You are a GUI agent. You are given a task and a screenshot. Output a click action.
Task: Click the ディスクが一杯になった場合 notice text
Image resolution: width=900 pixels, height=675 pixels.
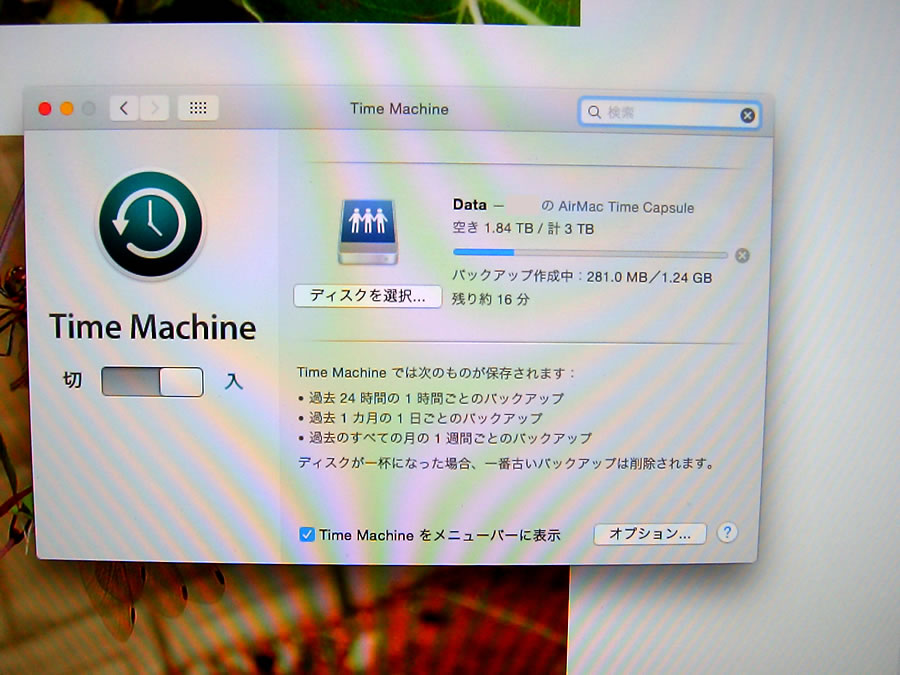coord(506,463)
